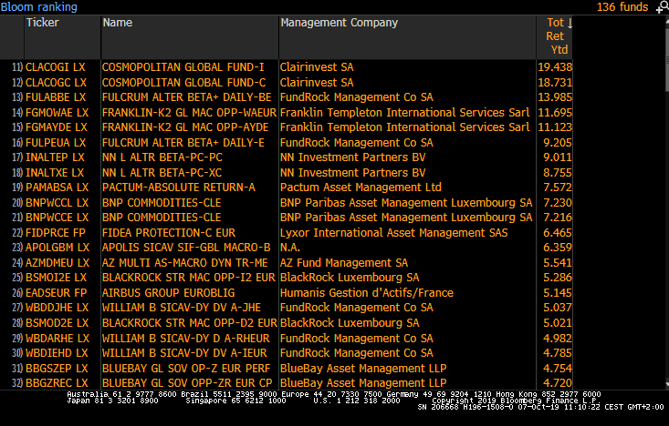Open fund FRANKLIN-K2 GL MAC OPP-AYDE
This screenshot has height=426, width=669.
click(x=185, y=127)
